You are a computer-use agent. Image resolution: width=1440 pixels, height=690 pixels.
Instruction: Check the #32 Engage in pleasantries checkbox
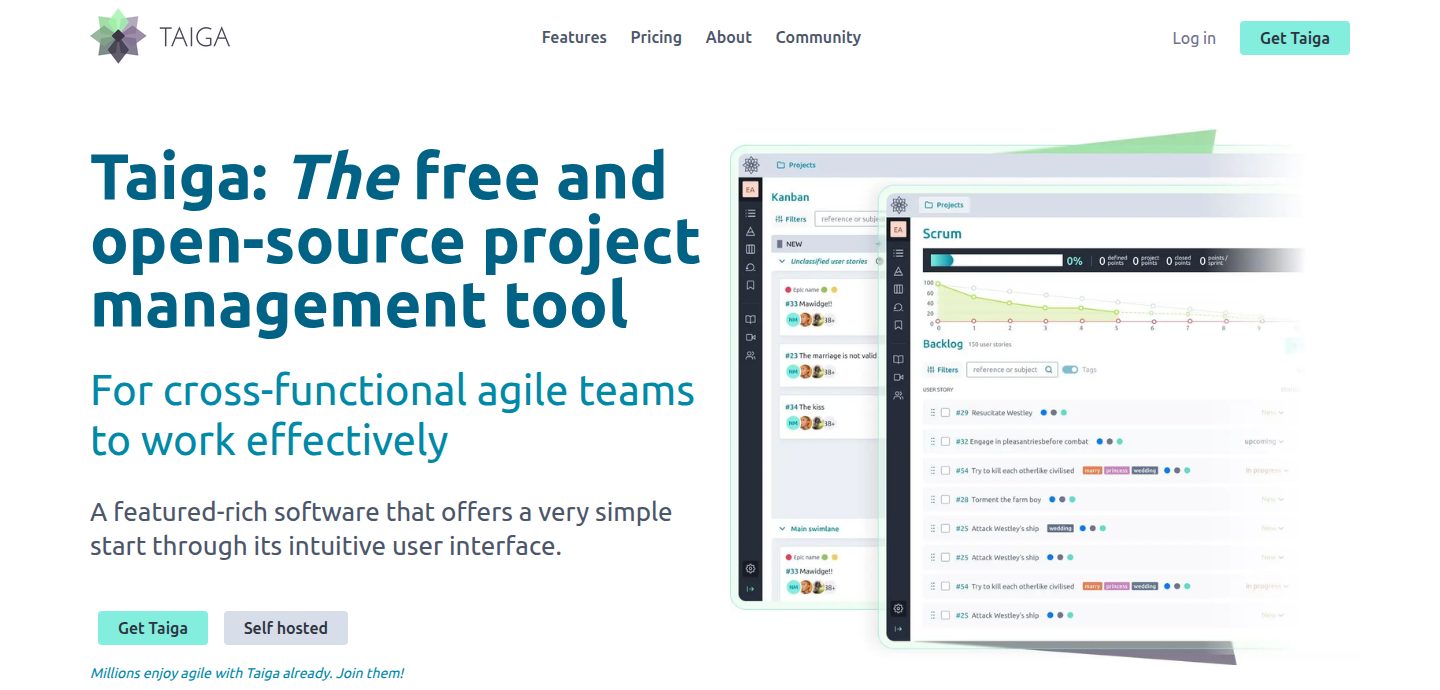pos(945,441)
